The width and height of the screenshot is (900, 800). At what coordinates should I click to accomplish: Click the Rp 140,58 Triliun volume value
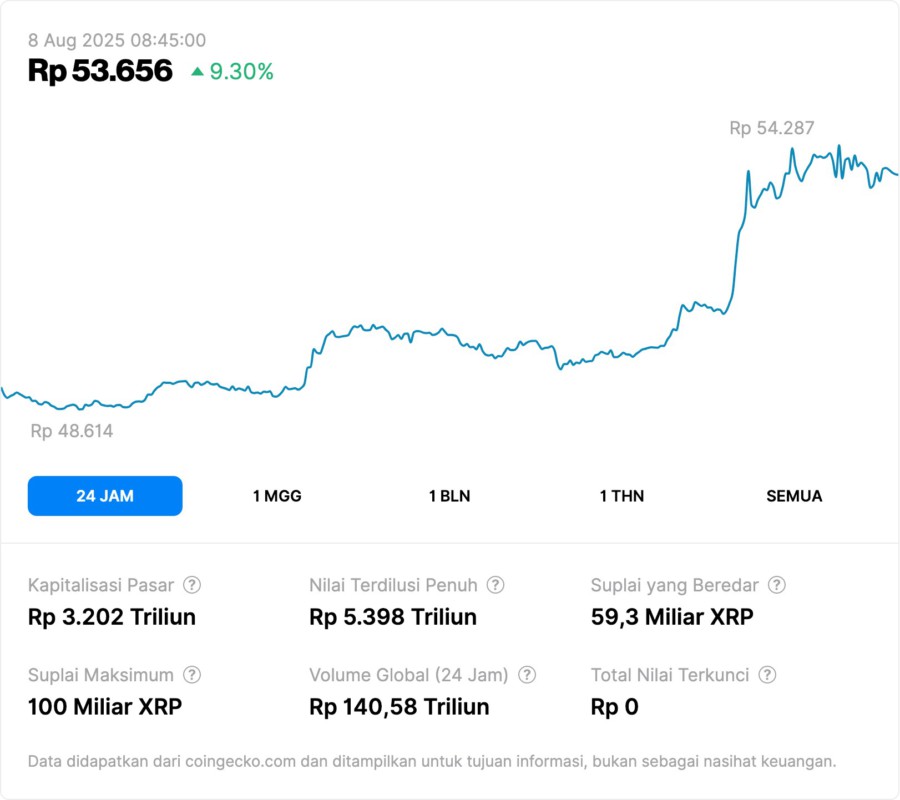click(x=399, y=707)
